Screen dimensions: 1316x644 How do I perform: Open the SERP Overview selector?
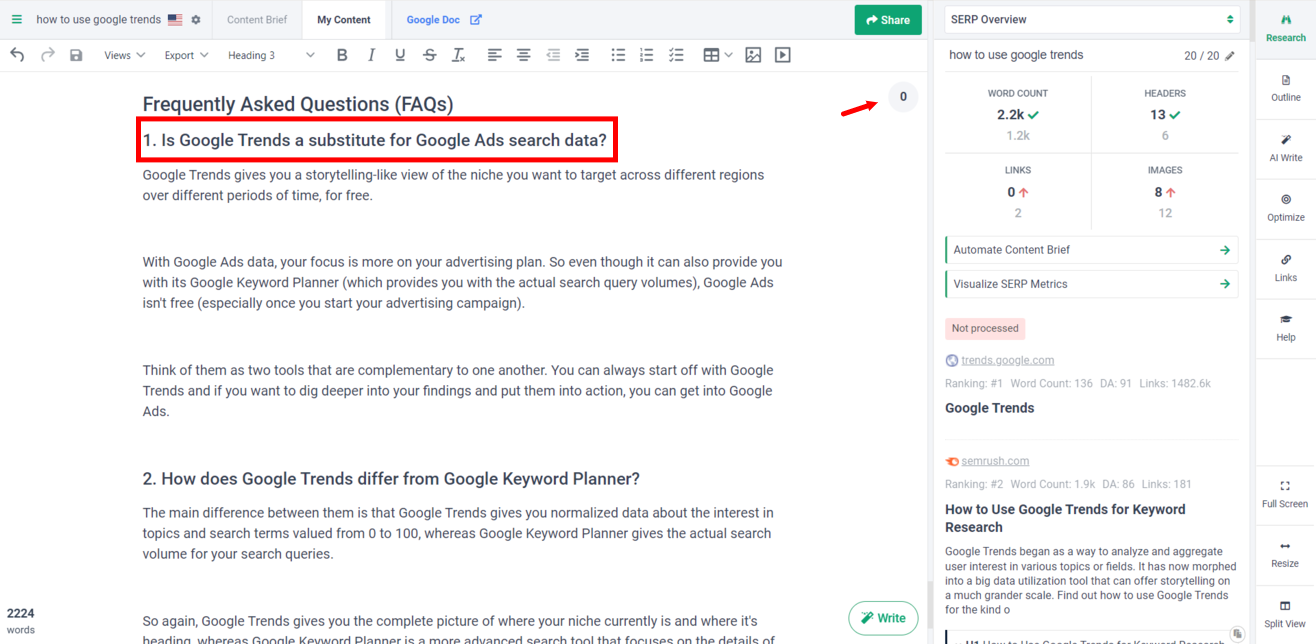1091,18
